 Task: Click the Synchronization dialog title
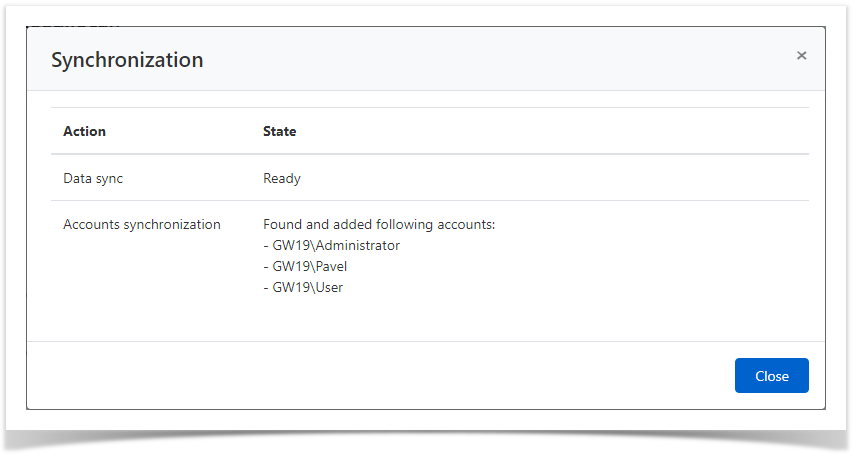tap(127, 60)
